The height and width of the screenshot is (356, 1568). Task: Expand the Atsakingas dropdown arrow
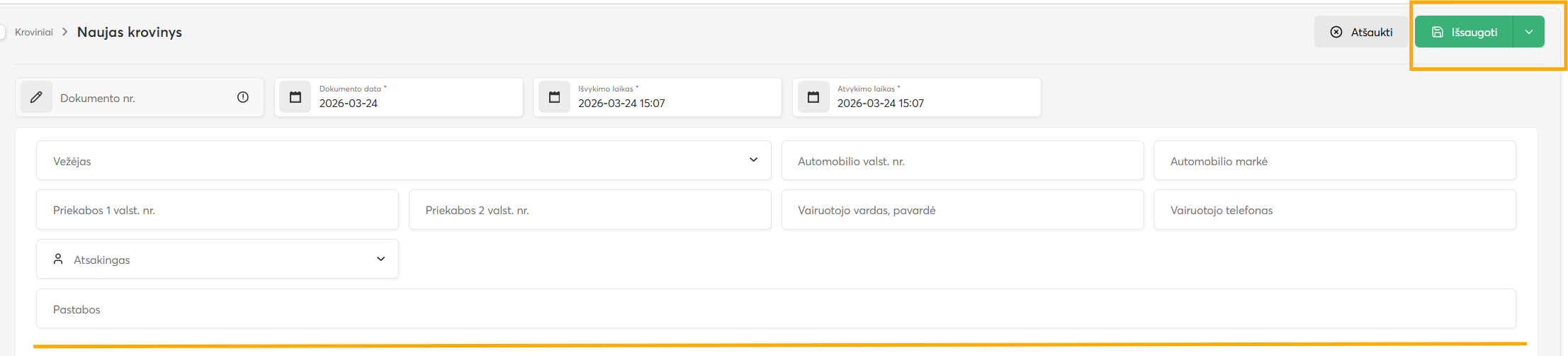coord(380,260)
